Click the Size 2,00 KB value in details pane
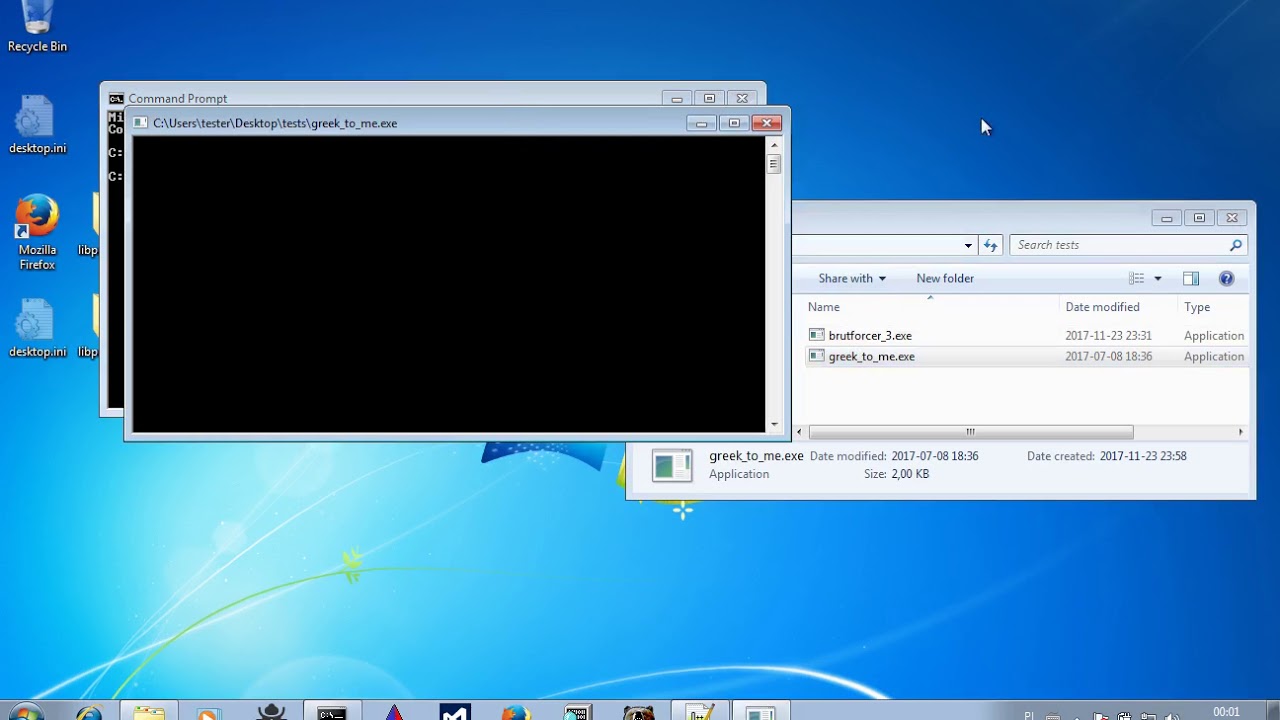Screen dimensions: 1280x720 point(911,474)
